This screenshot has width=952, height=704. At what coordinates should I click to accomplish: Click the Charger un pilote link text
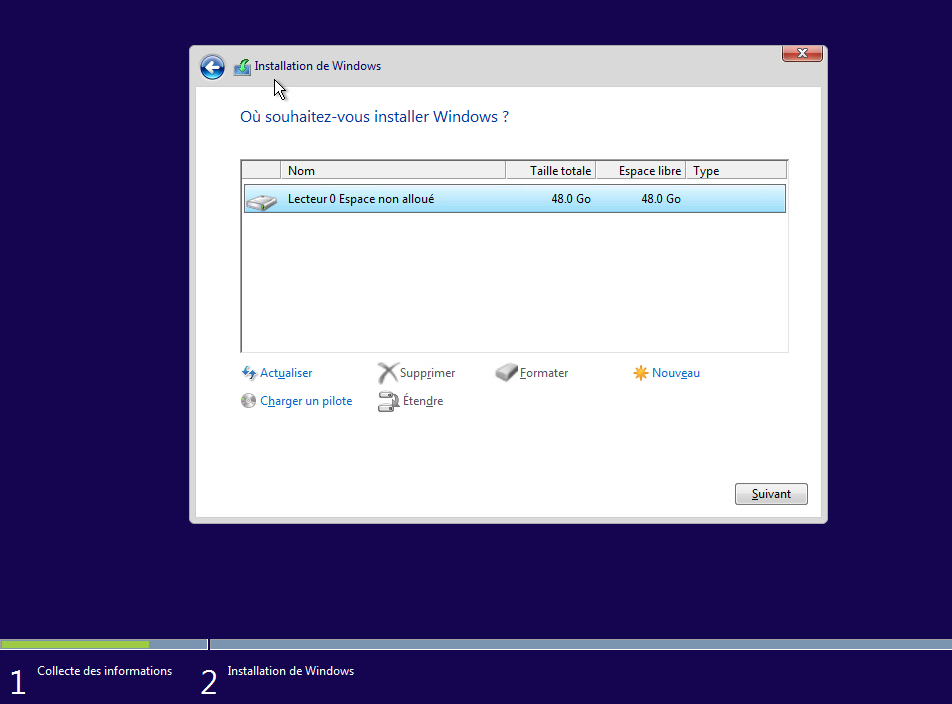306,401
